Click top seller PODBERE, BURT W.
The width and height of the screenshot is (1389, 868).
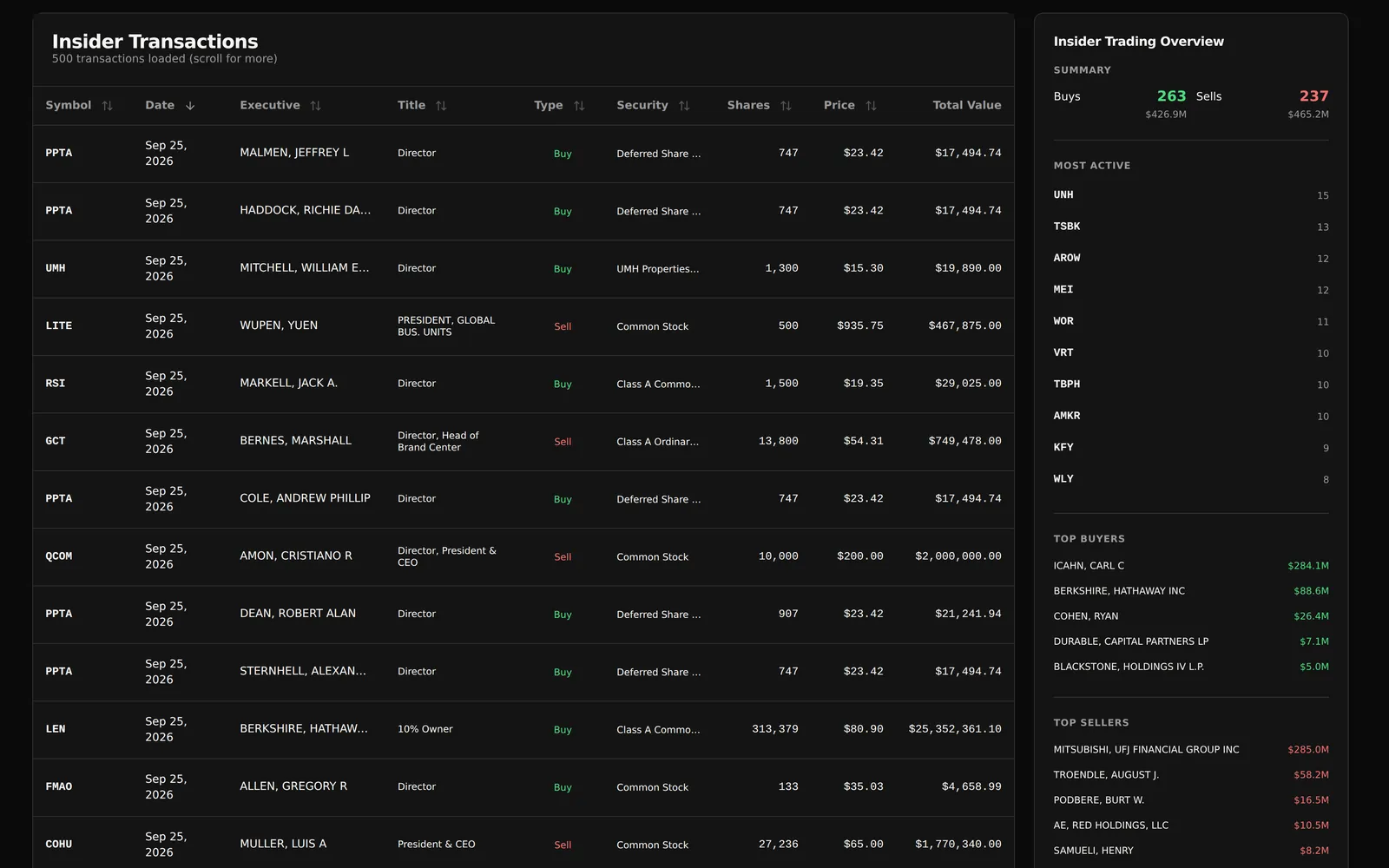point(1099,800)
